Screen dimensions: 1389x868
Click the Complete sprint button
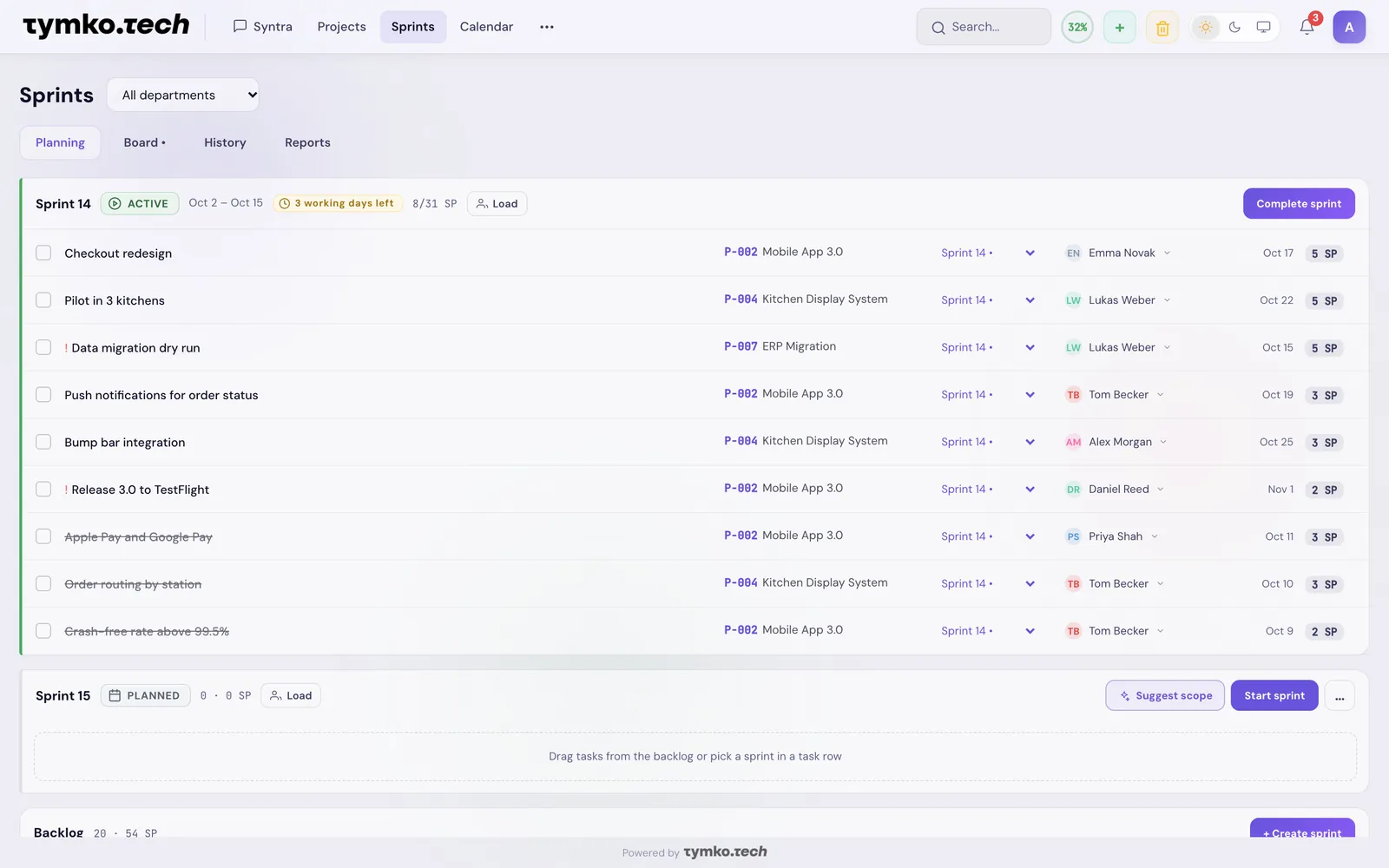coord(1299,203)
